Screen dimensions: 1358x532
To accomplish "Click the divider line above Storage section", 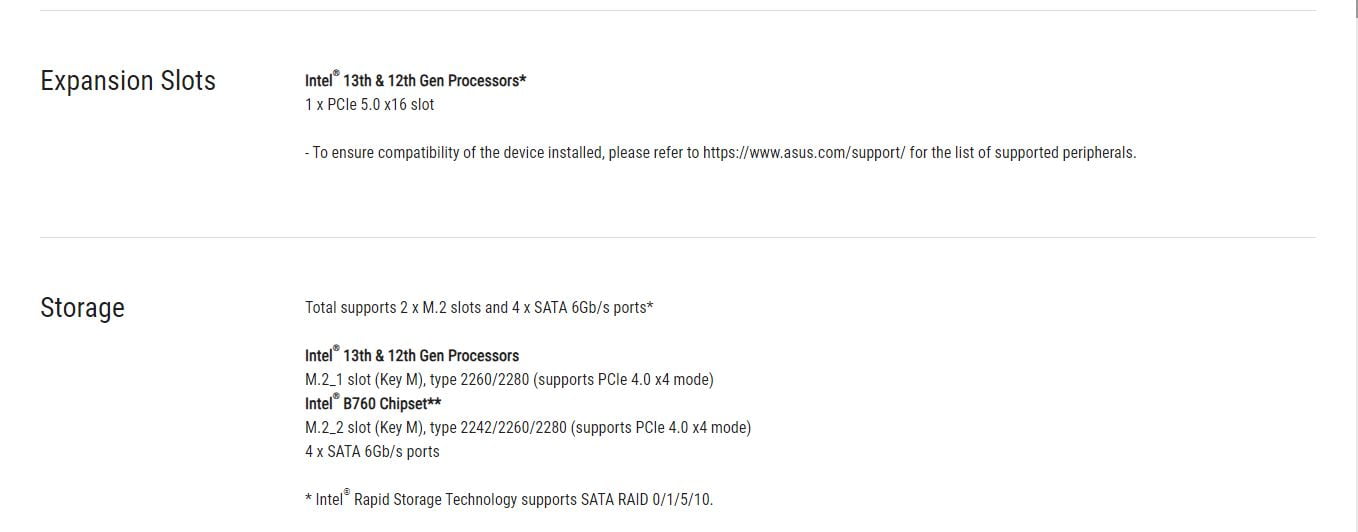I will coord(678,237).
